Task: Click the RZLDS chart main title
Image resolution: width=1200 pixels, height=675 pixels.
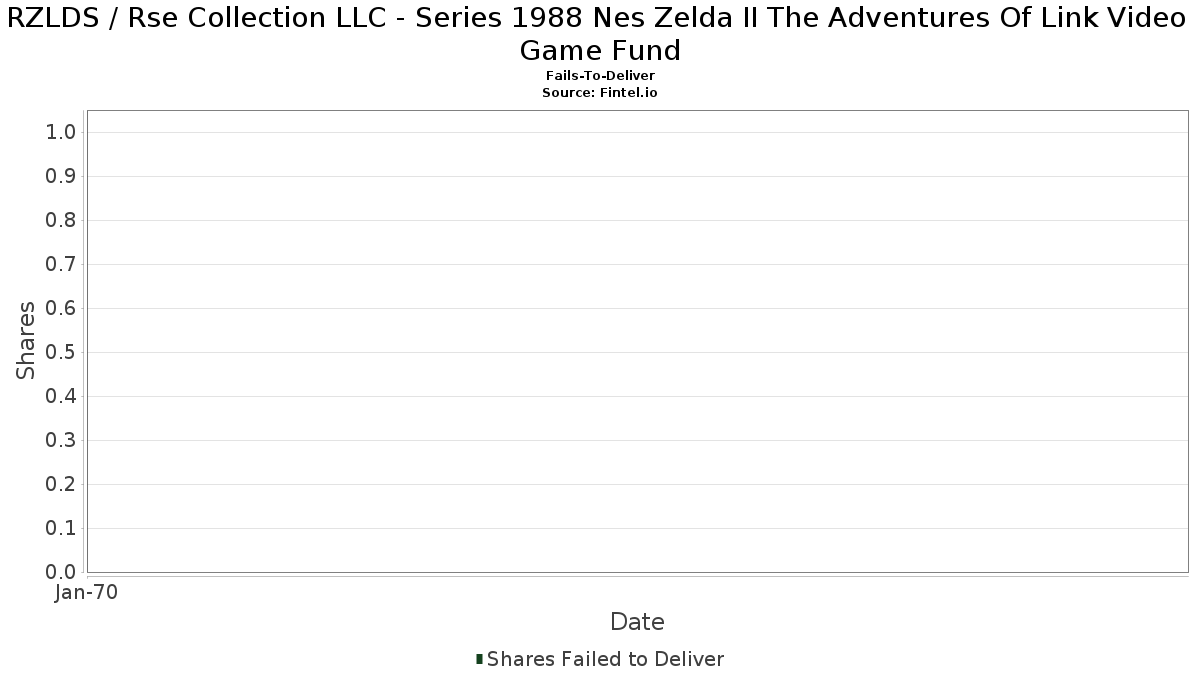Action: click(600, 33)
